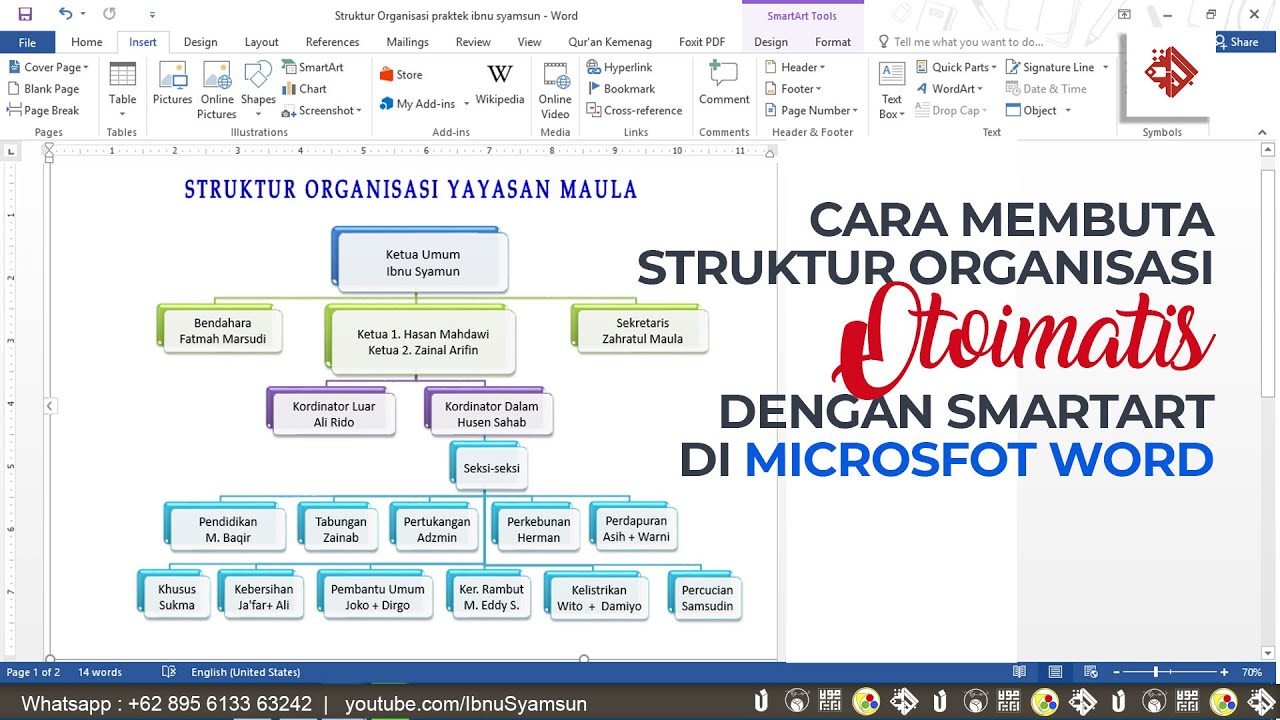Viewport: 1280px width, 720px height.
Task: Insert a Chart
Action: [304, 89]
